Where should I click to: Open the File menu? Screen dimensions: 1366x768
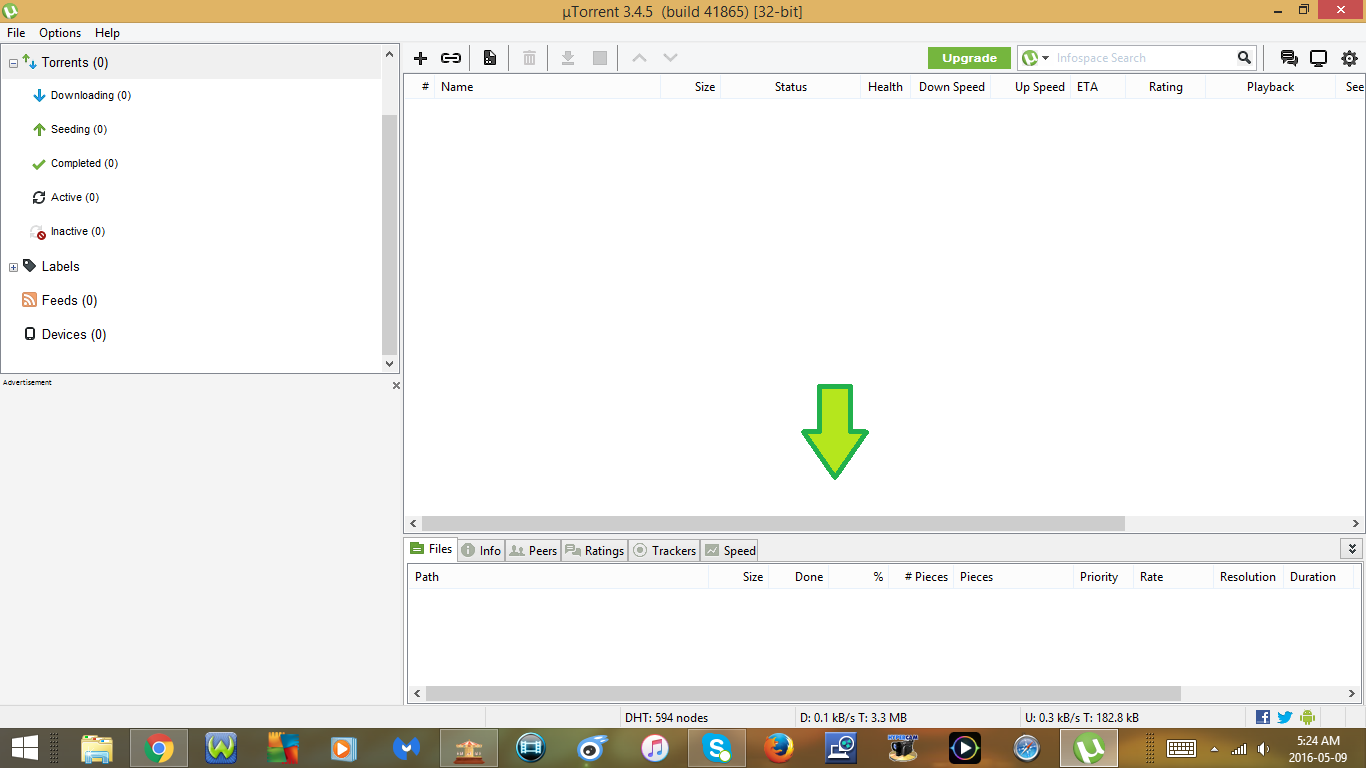click(x=16, y=33)
